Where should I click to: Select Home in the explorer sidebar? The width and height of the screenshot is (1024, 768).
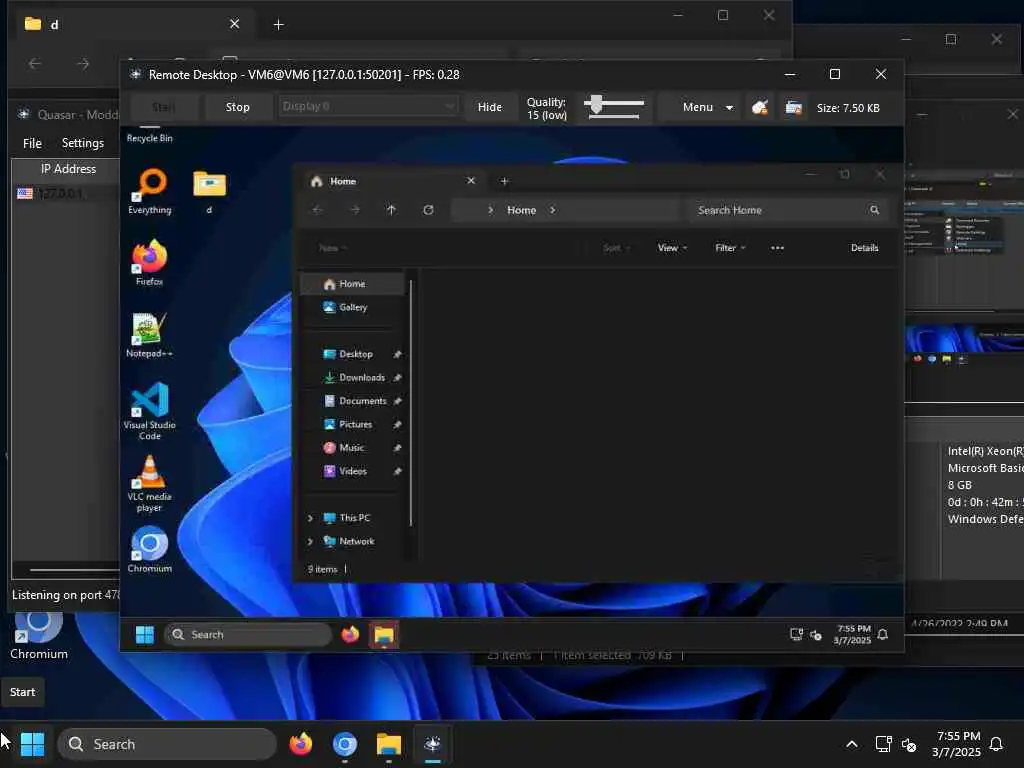point(353,283)
